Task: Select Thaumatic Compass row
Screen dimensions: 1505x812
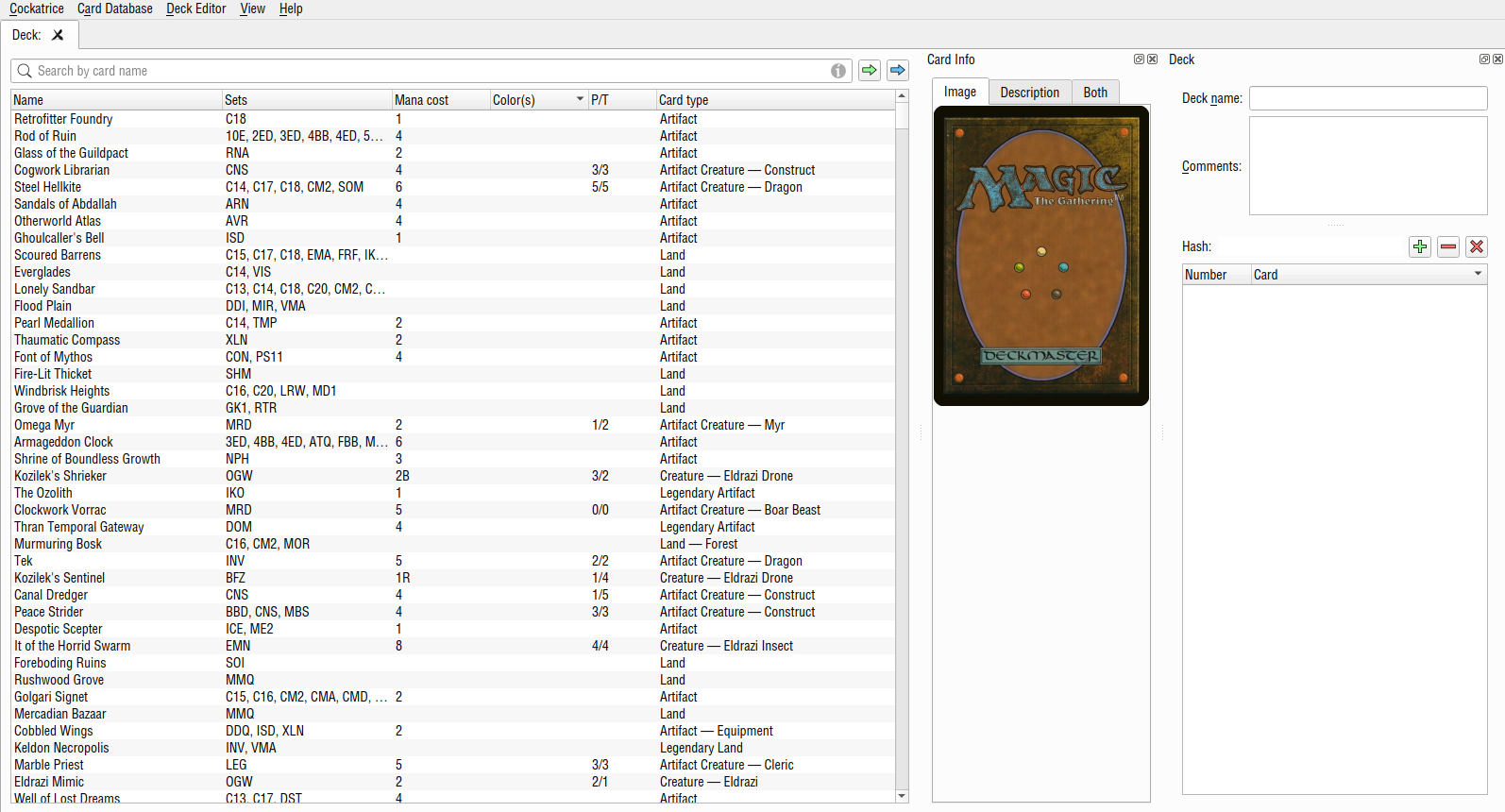Action: [x=453, y=340]
